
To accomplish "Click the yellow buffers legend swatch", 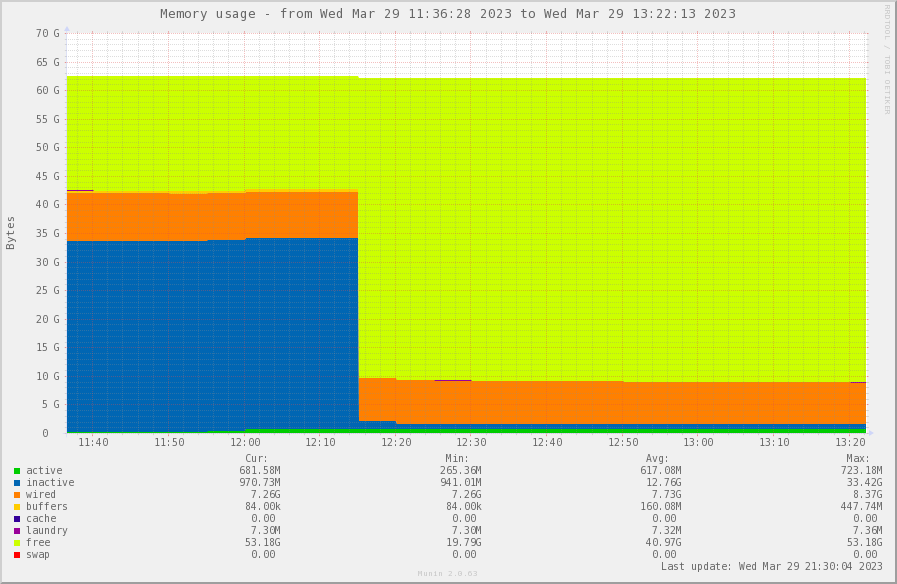I will tap(17, 507).
